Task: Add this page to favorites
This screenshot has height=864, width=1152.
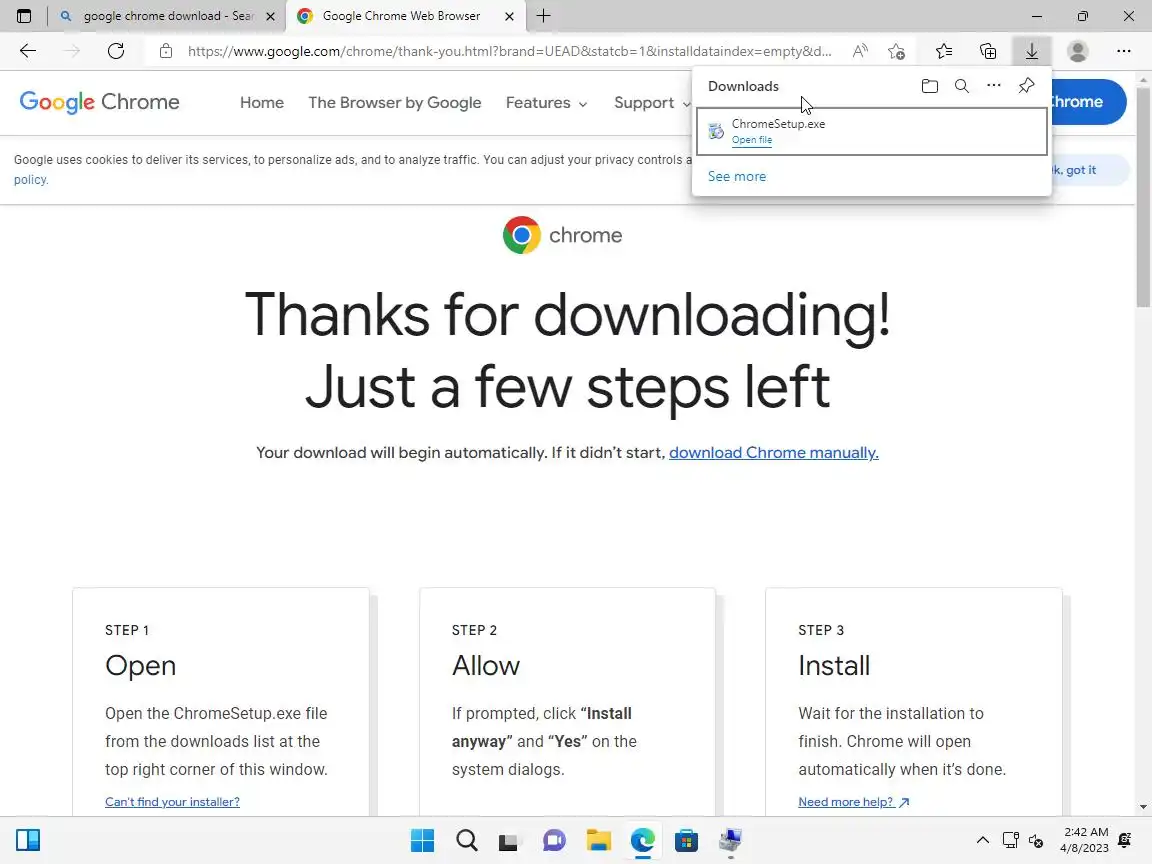Action: click(896, 51)
